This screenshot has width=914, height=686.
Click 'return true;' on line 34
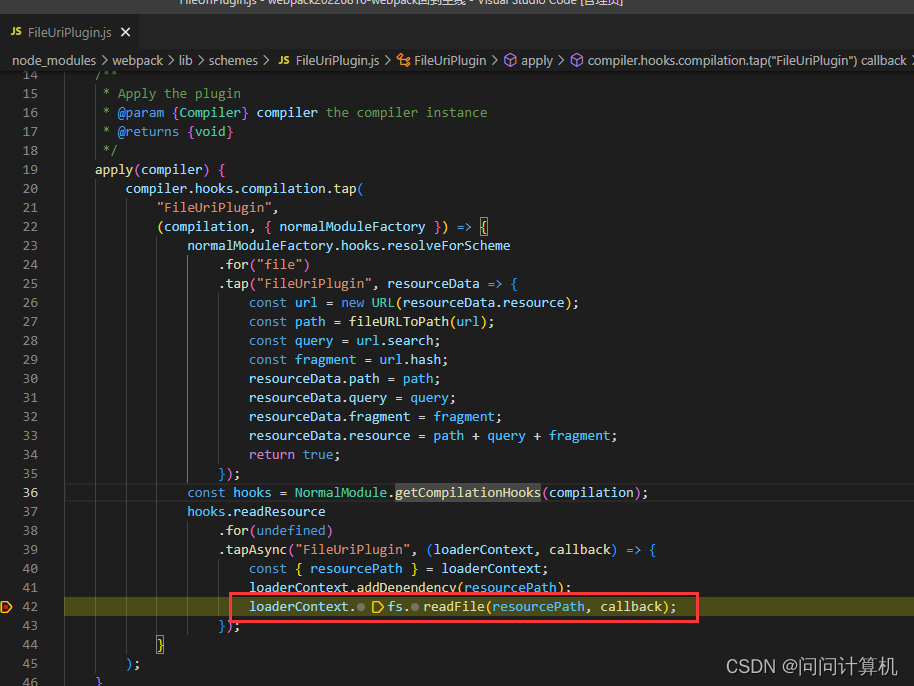click(x=294, y=455)
